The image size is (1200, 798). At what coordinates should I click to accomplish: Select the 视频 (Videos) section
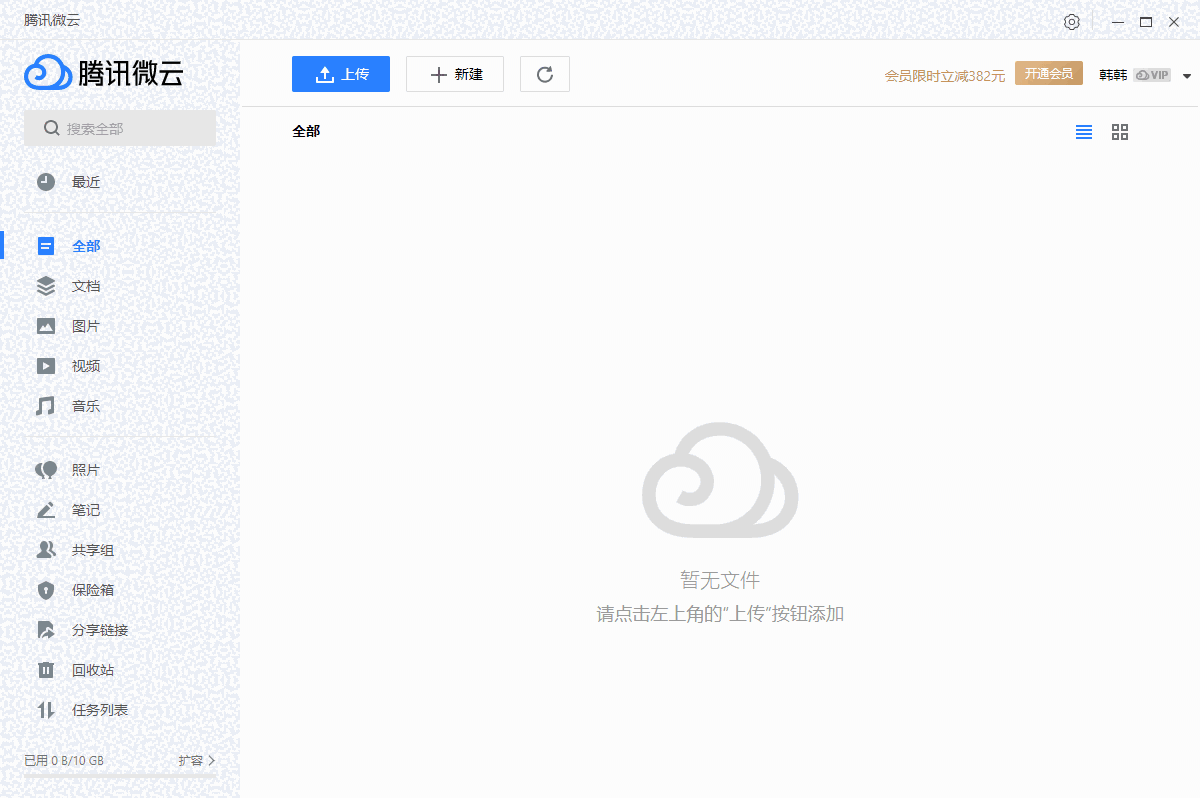pyautogui.click(x=86, y=365)
